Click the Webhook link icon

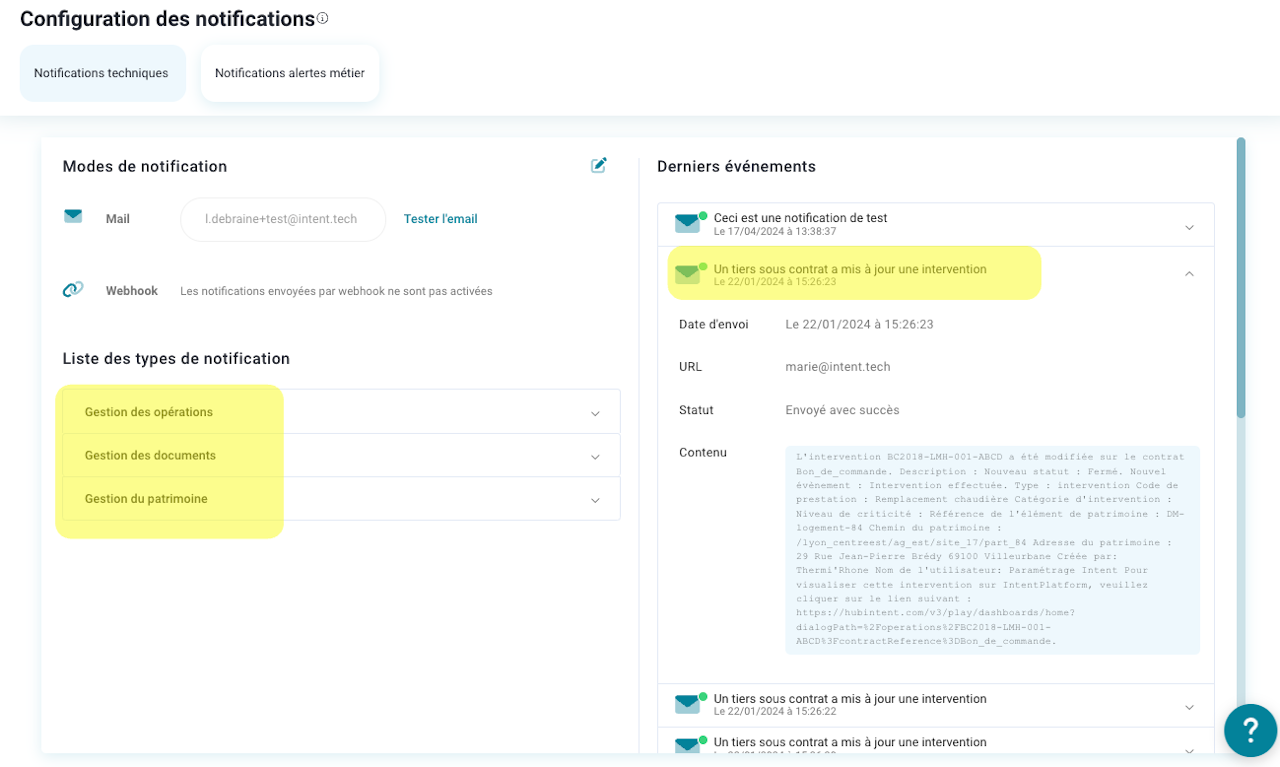pos(73,290)
